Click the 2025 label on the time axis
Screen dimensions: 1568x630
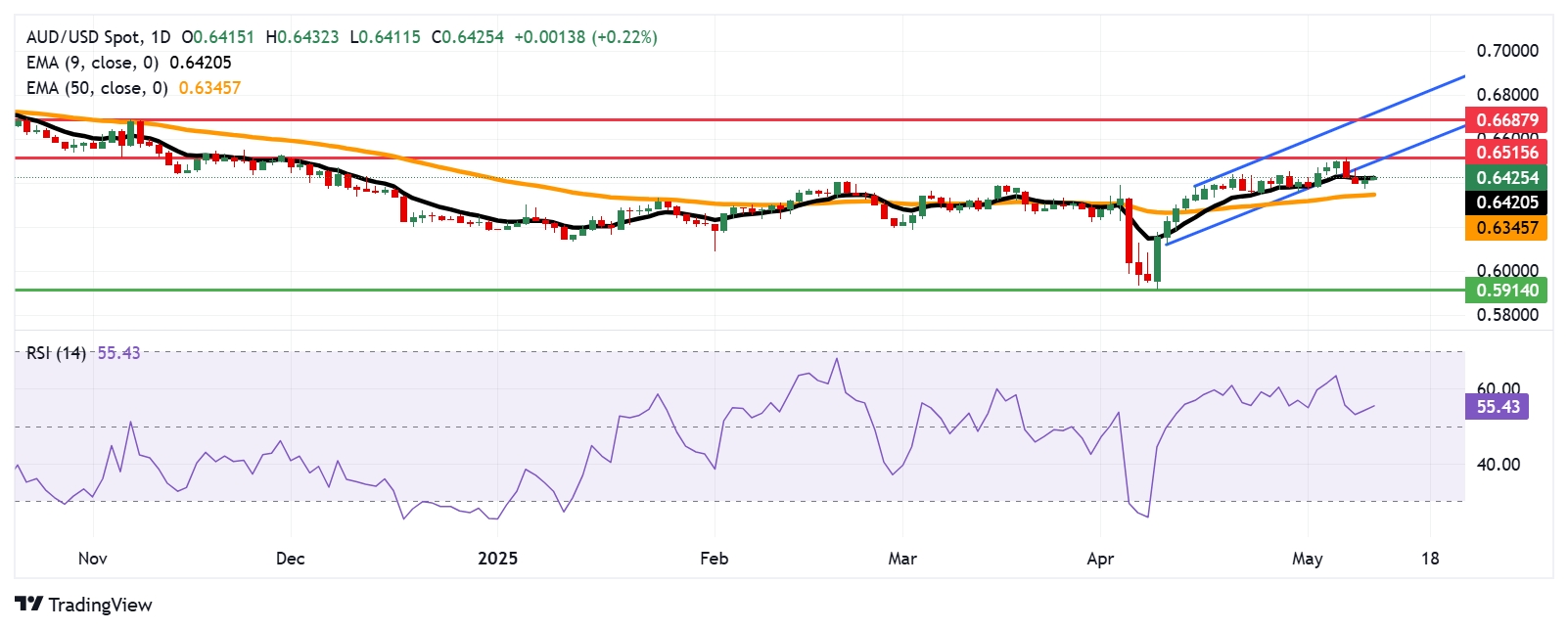pyautogui.click(x=497, y=559)
